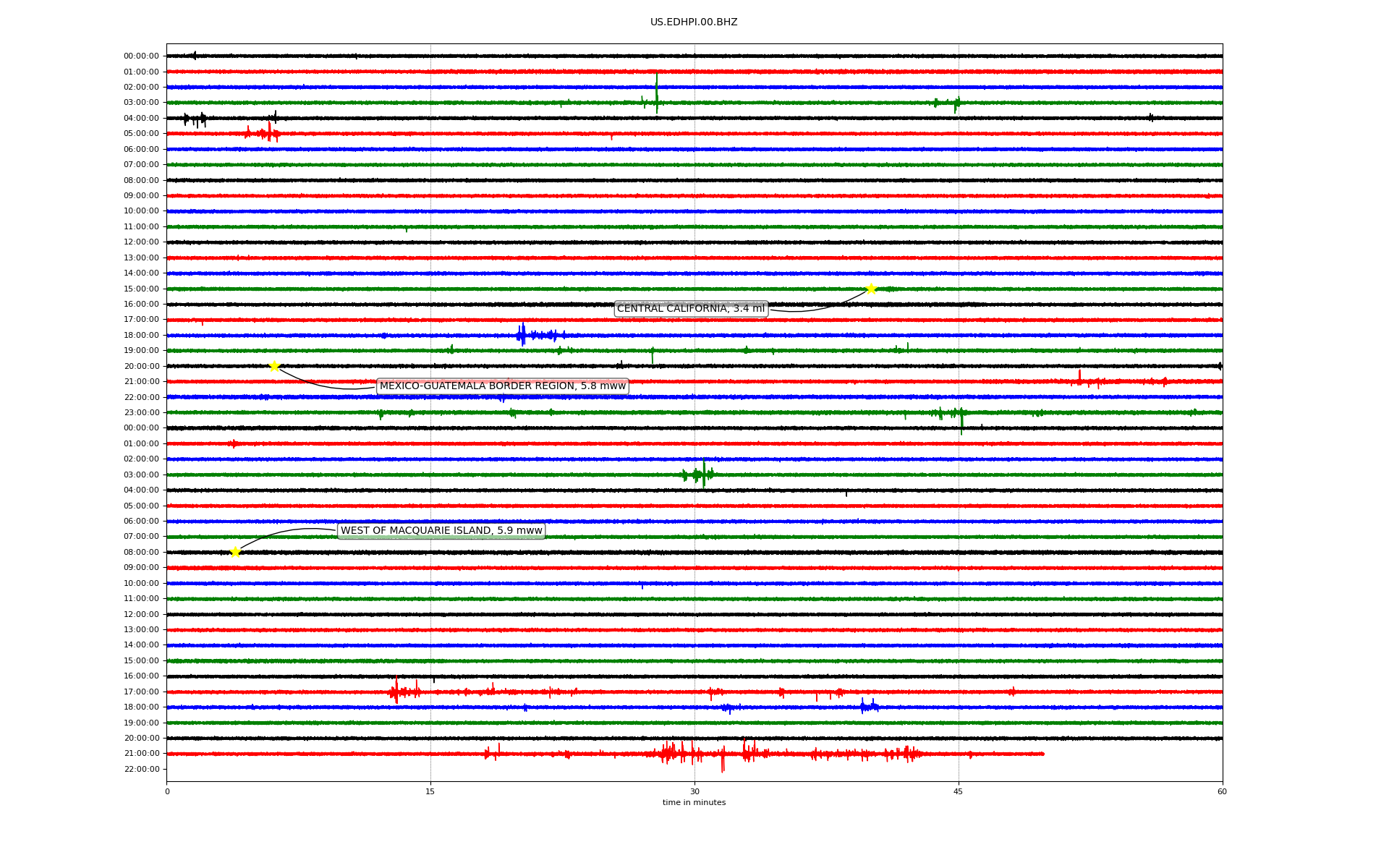
Task: Click the yellow star for the Macquarie Island event
Action: (235, 552)
